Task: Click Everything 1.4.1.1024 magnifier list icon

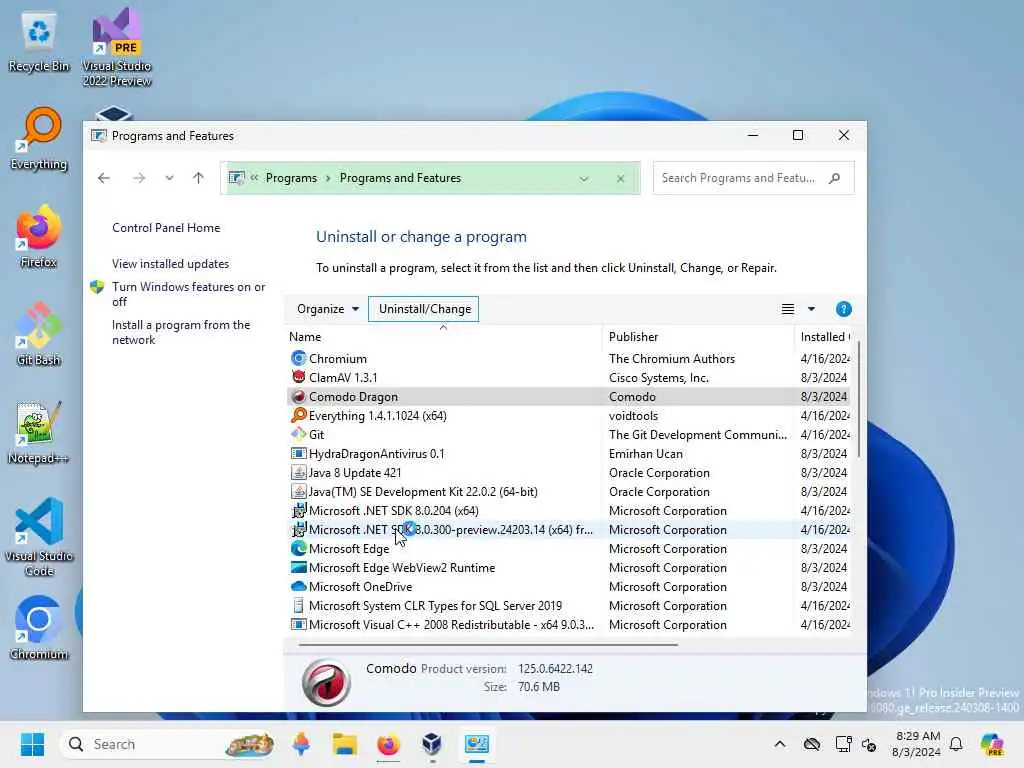Action: tap(298, 415)
